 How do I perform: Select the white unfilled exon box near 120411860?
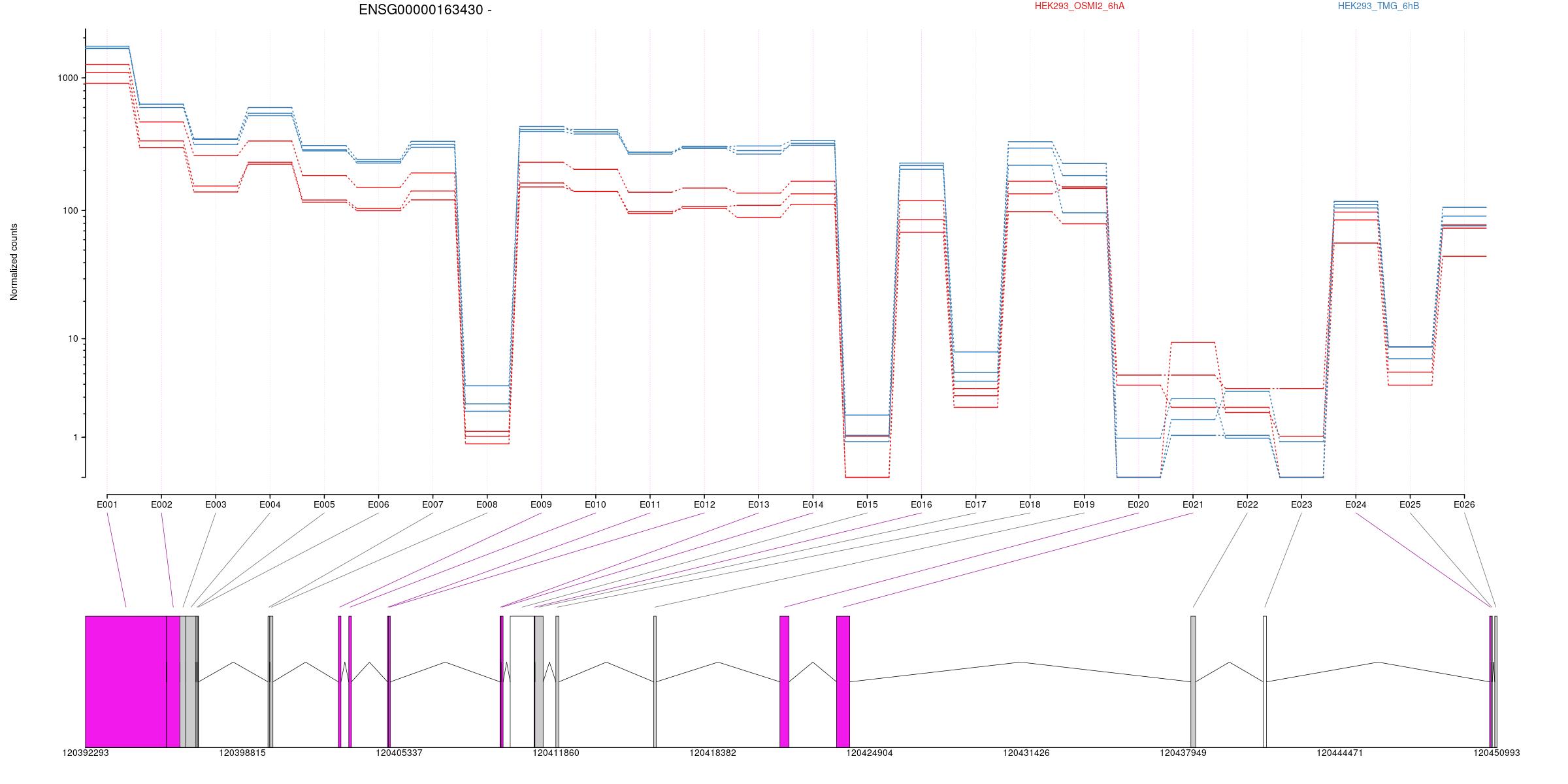(x=522, y=681)
